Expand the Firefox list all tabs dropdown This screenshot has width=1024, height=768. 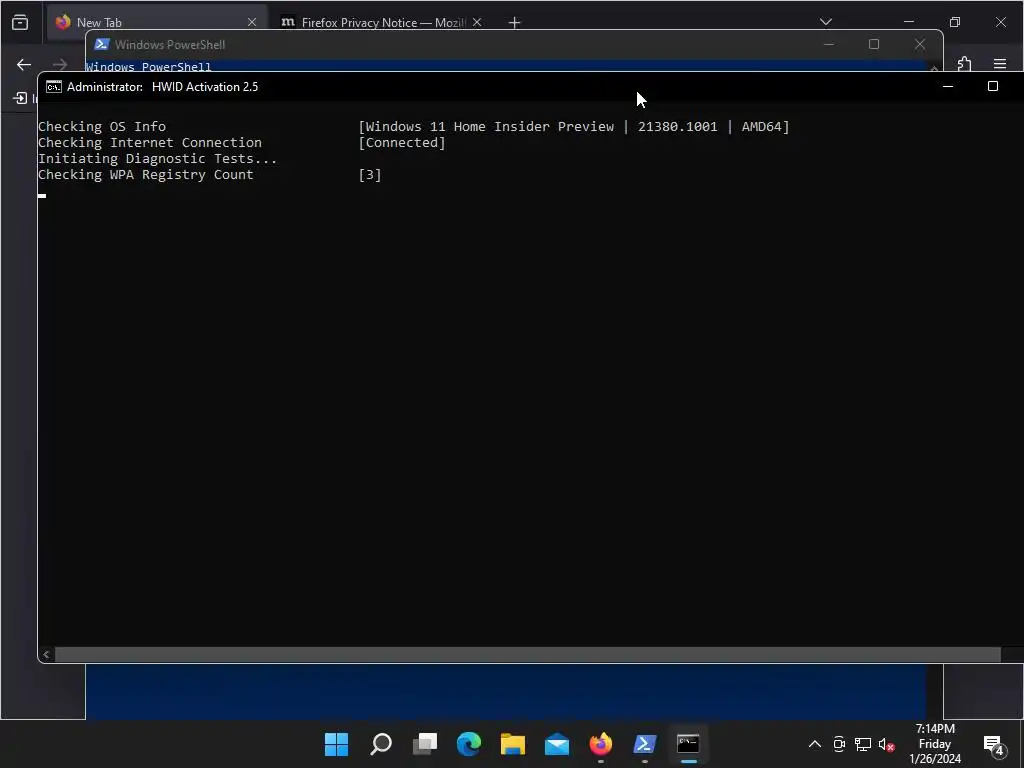[826, 22]
